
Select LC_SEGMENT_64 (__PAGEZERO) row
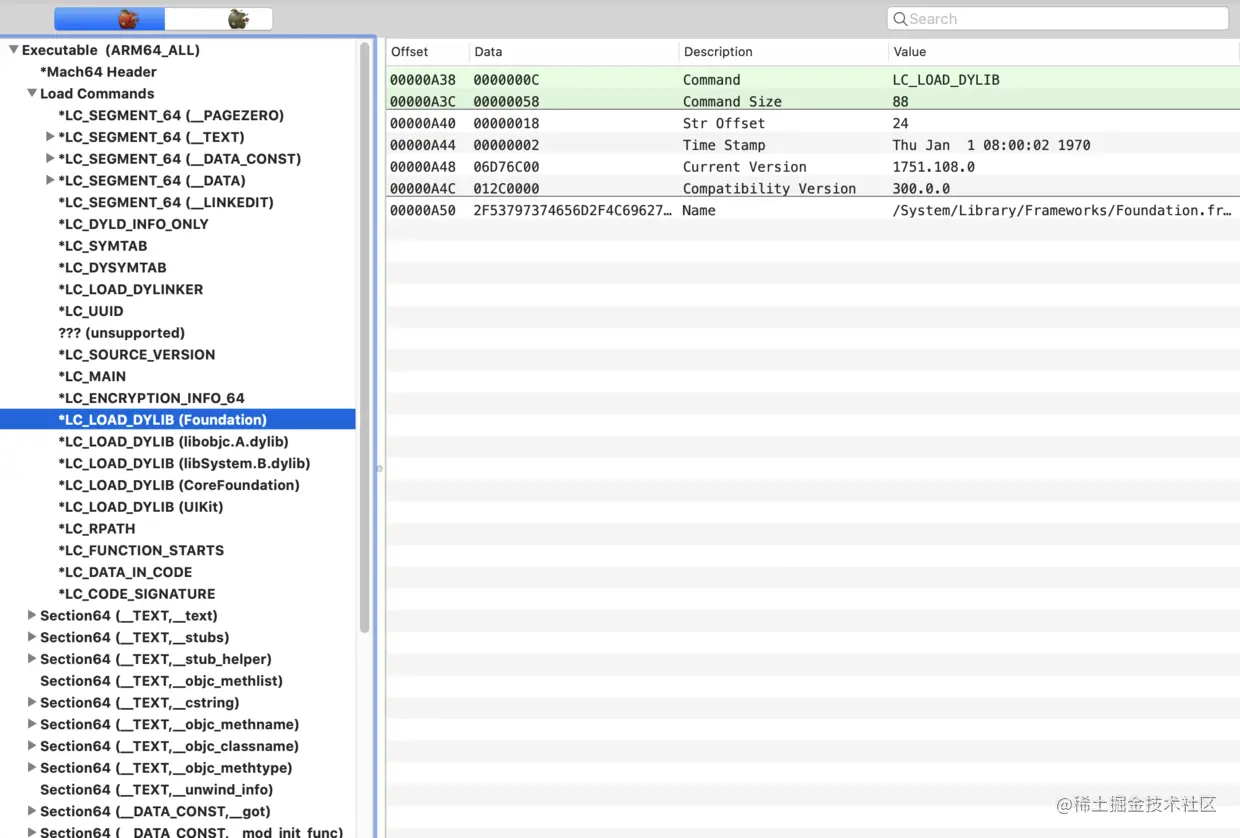[x=171, y=116]
